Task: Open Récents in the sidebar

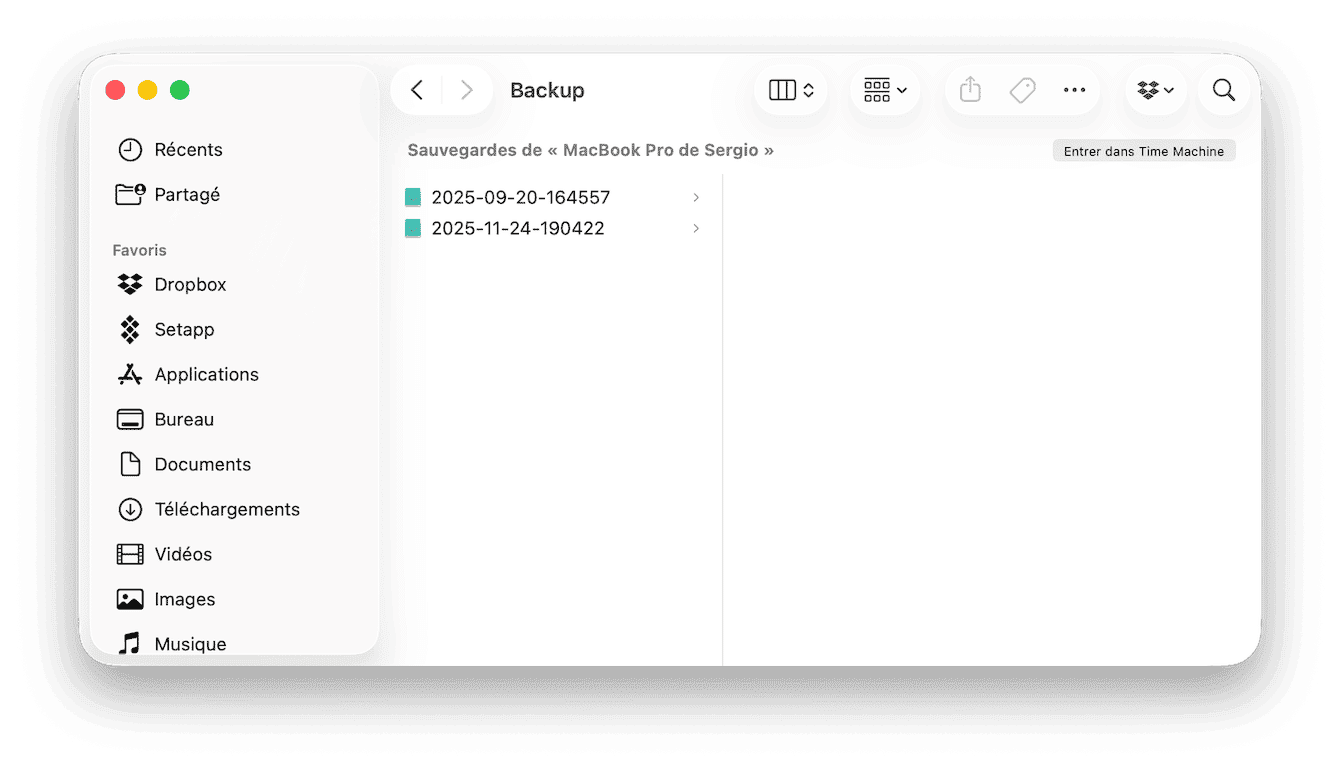Action: (x=187, y=150)
